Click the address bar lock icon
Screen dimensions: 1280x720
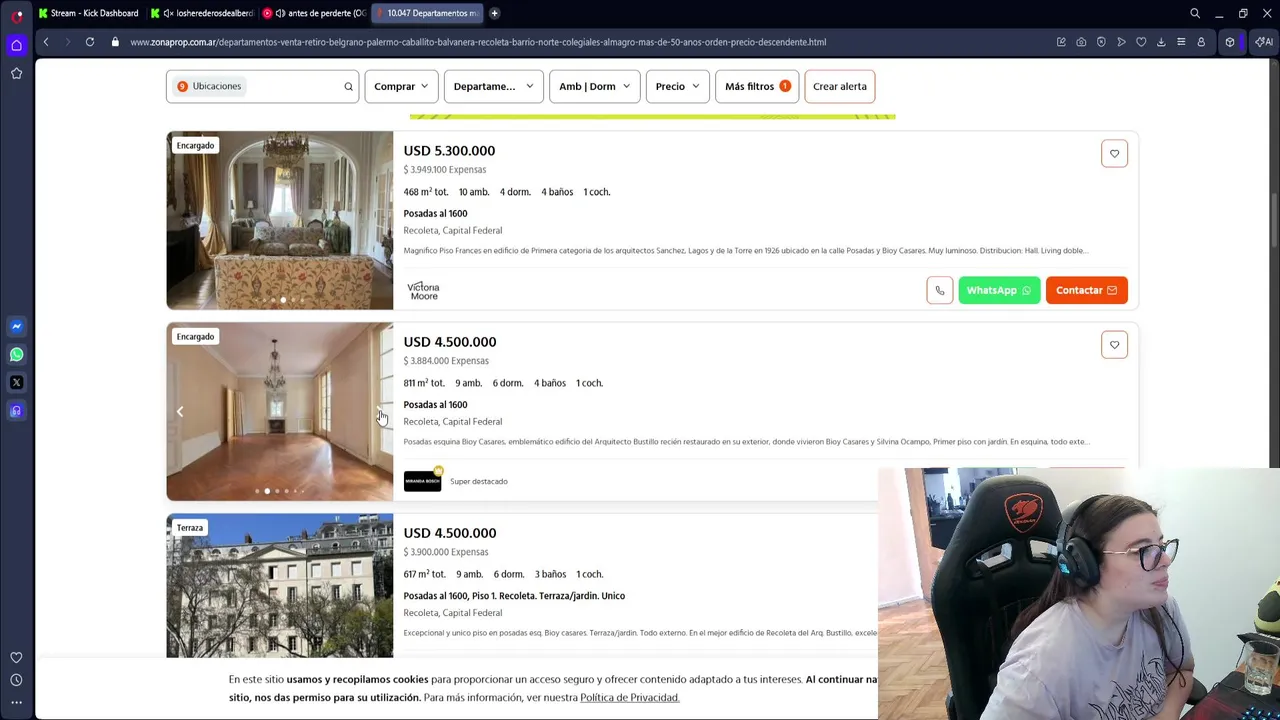[x=115, y=42]
